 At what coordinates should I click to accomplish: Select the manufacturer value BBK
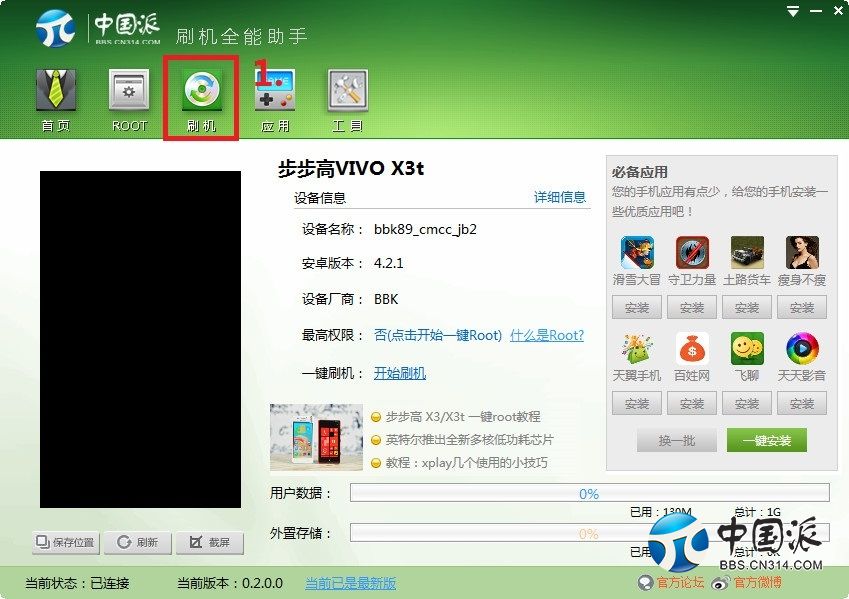[x=386, y=300]
